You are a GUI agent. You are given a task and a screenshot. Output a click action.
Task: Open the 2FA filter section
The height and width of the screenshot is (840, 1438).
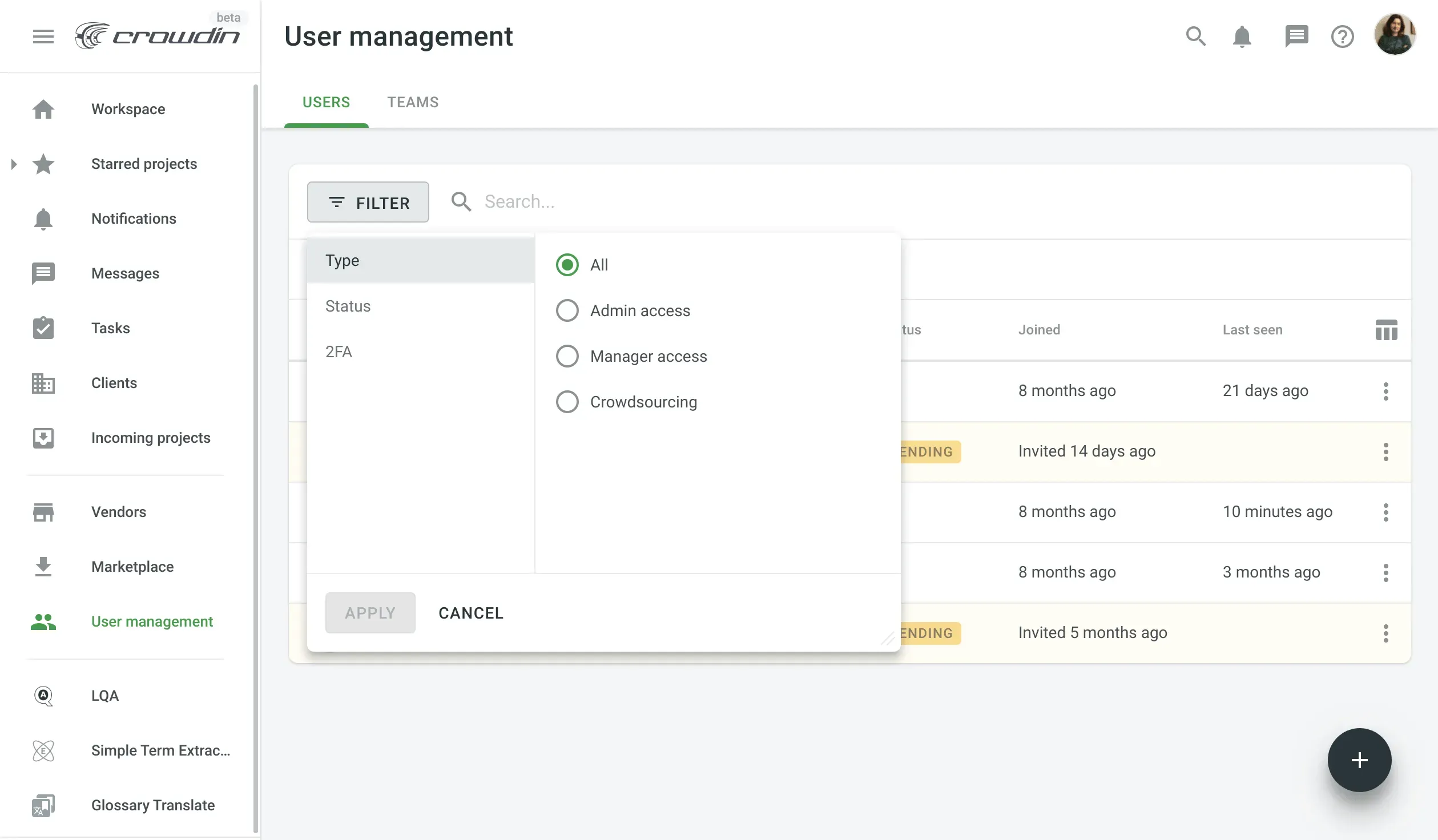click(x=339, y=351)
